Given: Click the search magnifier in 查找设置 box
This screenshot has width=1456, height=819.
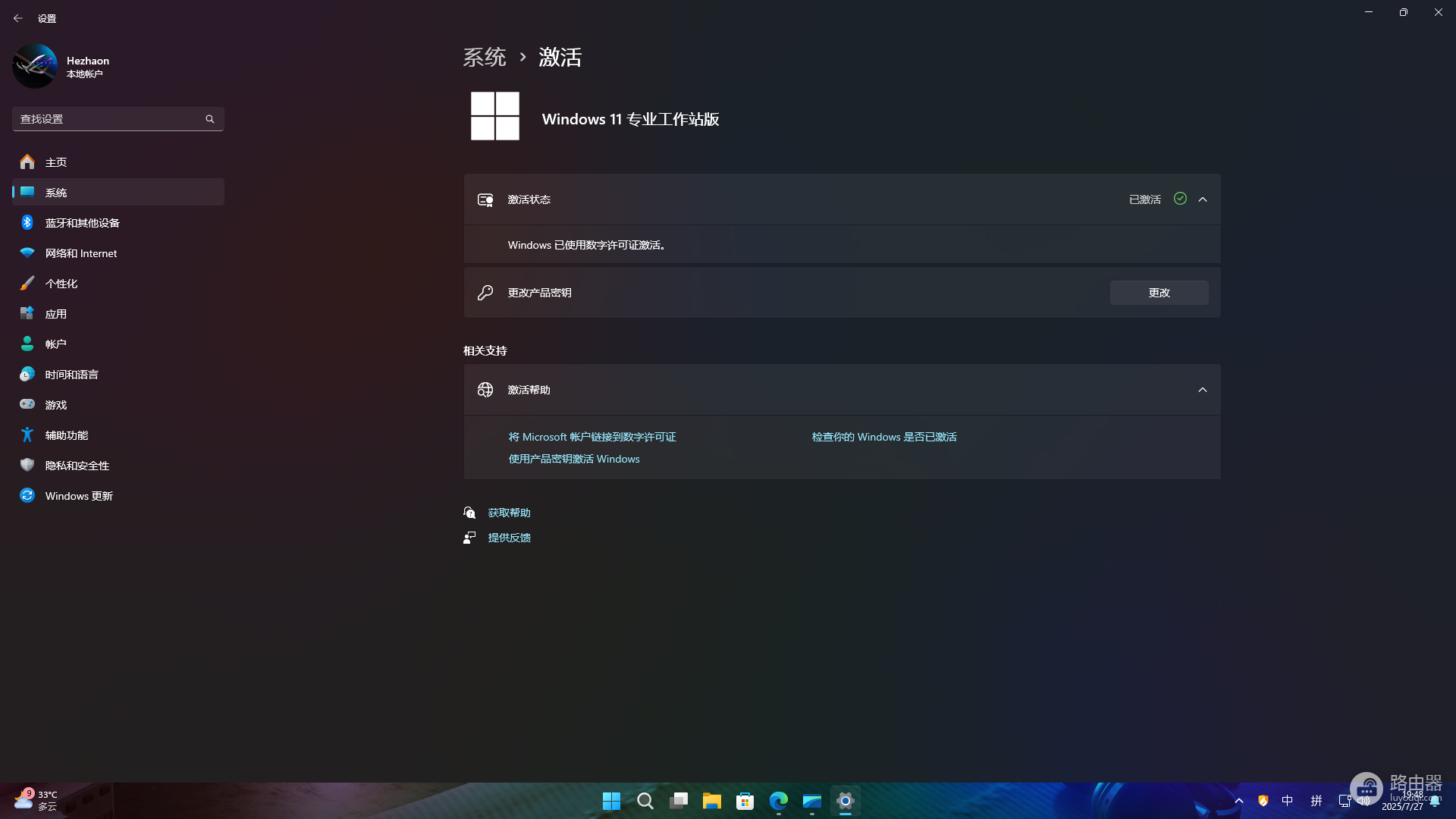Looking at the screenshot, I should [210, 119].
